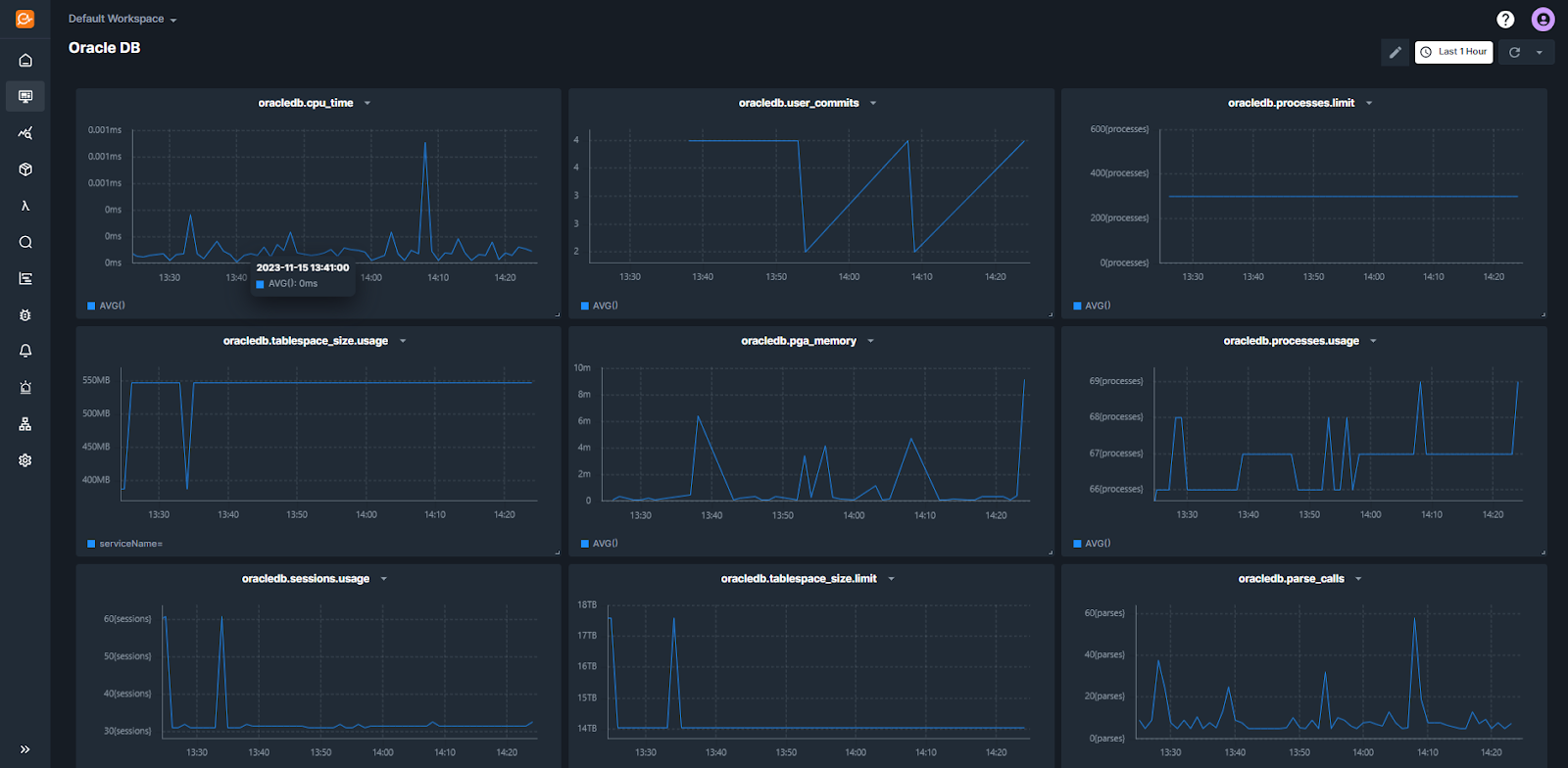The height and width of the screenshot is (768, 1568).
Task: Toggle AVG() legend in user_commits panel
Action: coord(599,306)
